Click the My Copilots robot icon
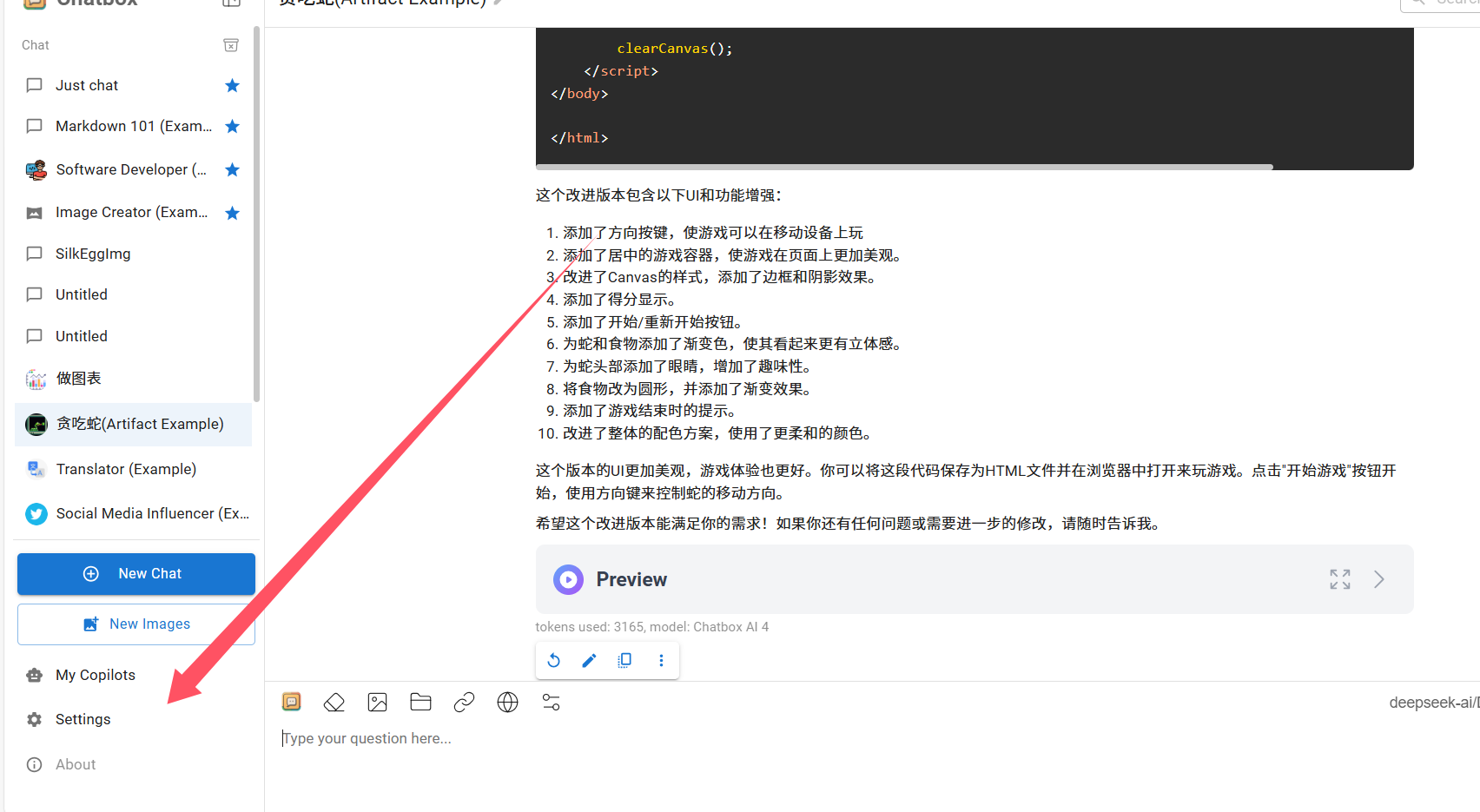This screenshot has width=1480, height=812. [x=35, y=675]
